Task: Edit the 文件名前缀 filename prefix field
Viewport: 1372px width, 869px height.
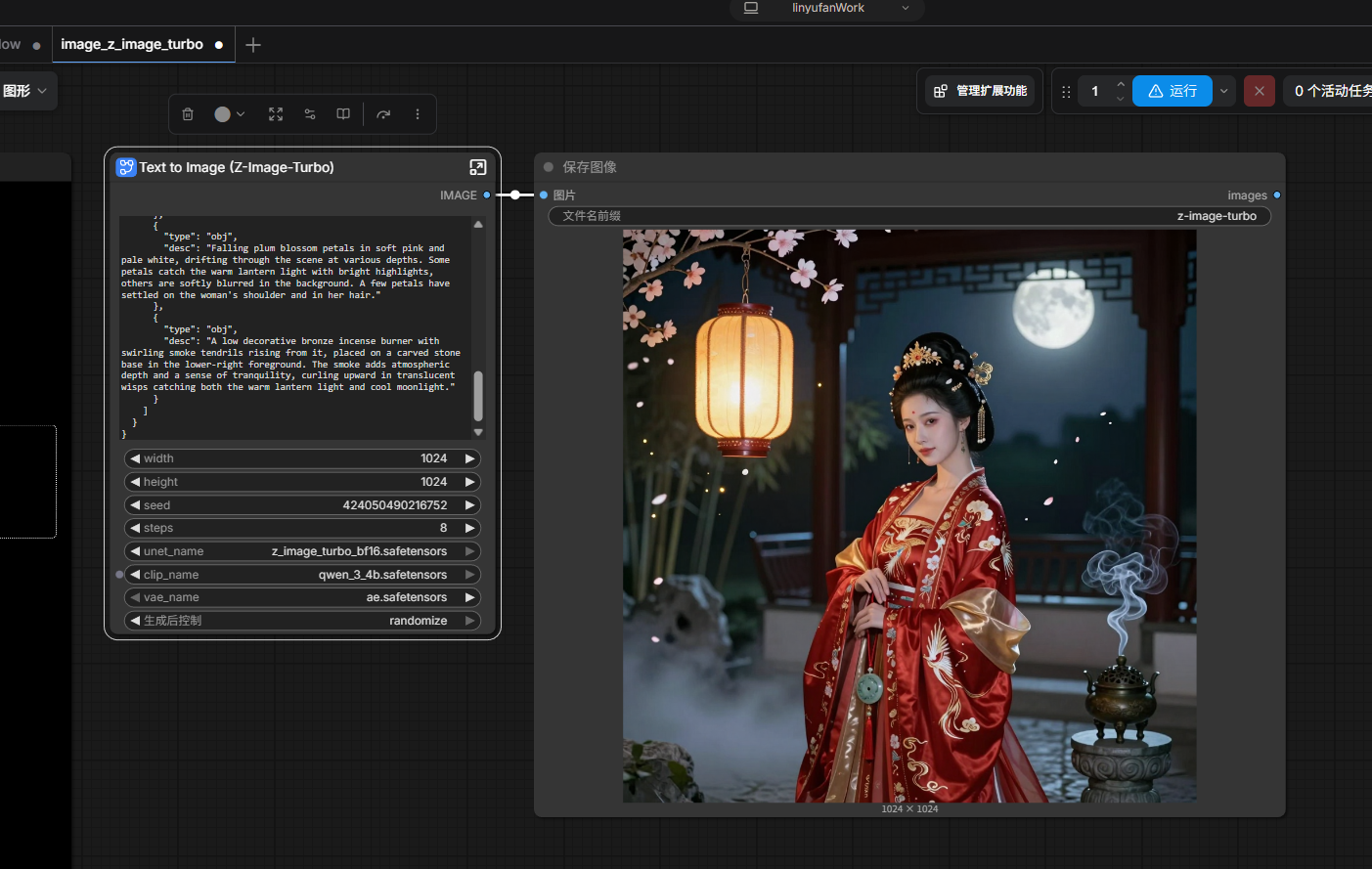Action: [909, 216]
